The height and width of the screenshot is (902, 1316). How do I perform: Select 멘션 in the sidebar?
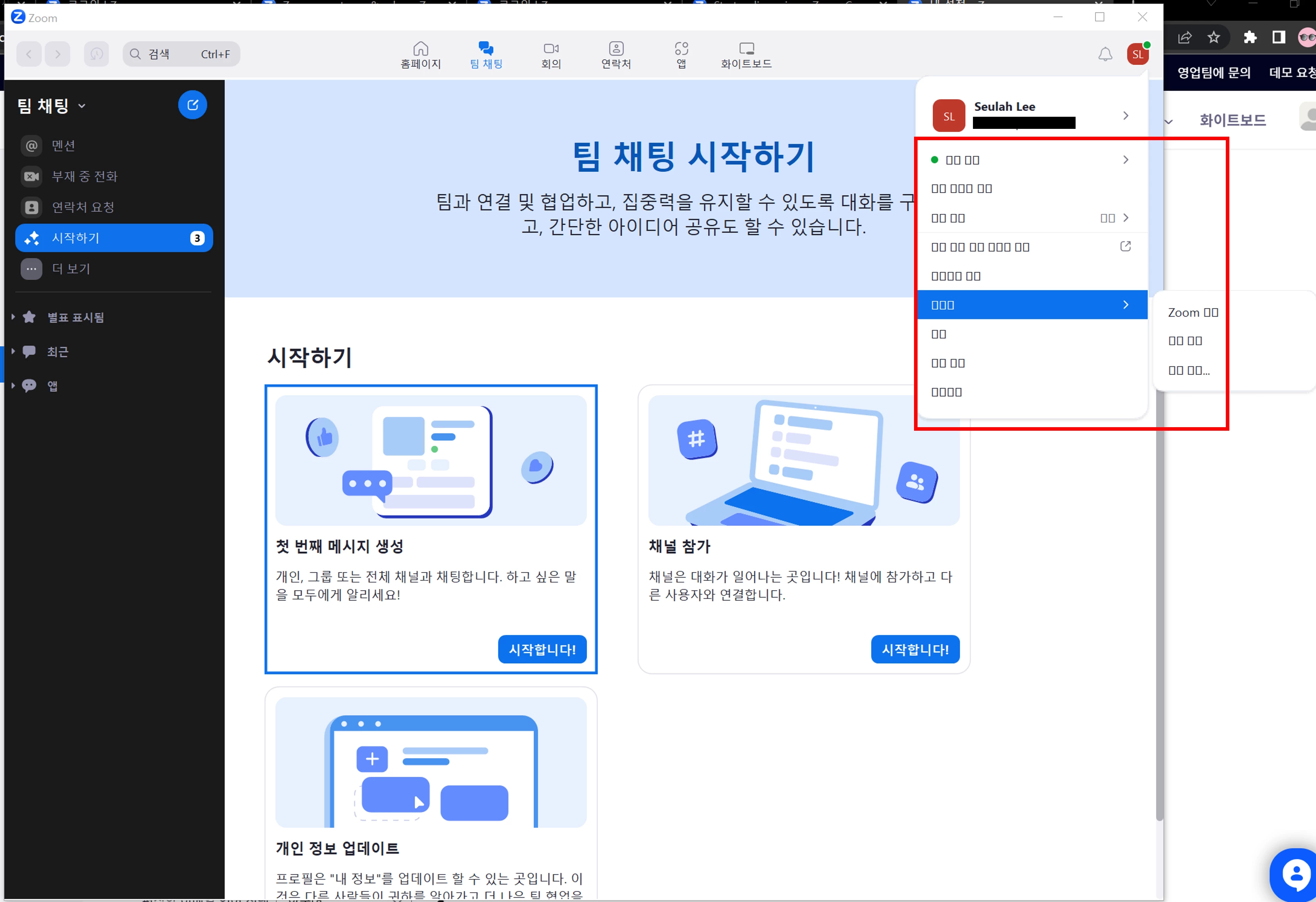point(64,146)
